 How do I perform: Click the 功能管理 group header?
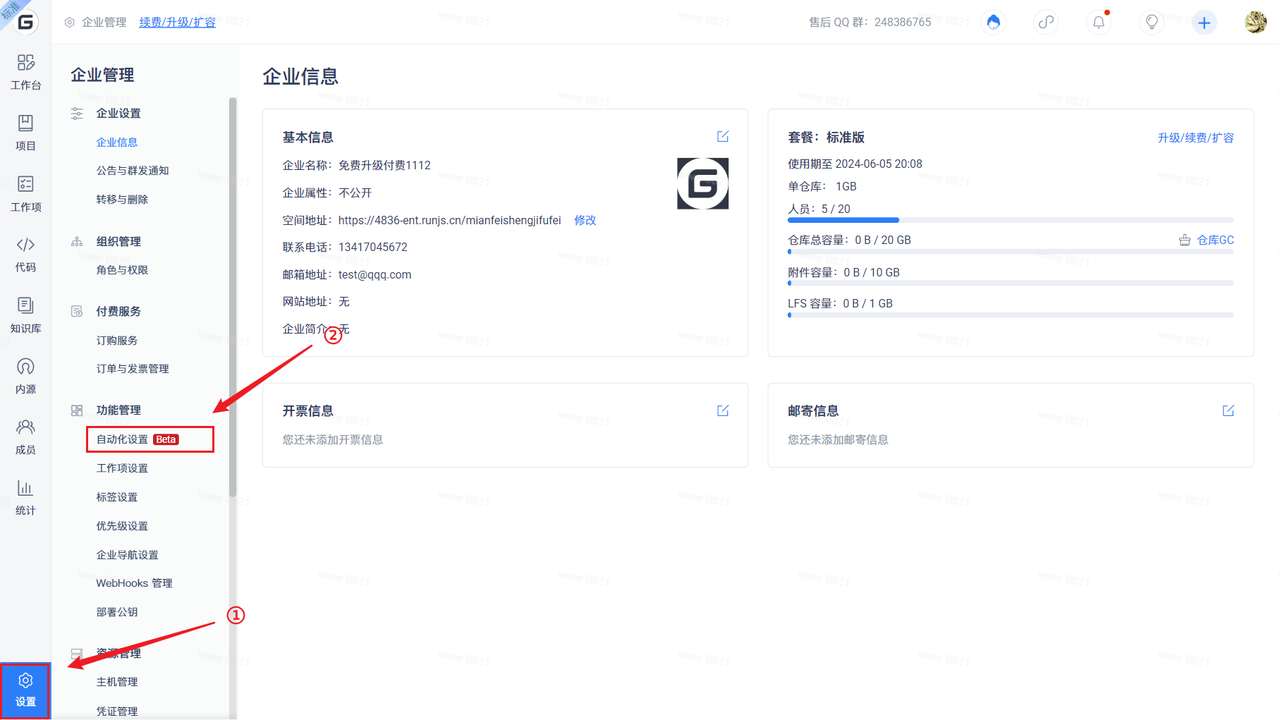point(118,411)
